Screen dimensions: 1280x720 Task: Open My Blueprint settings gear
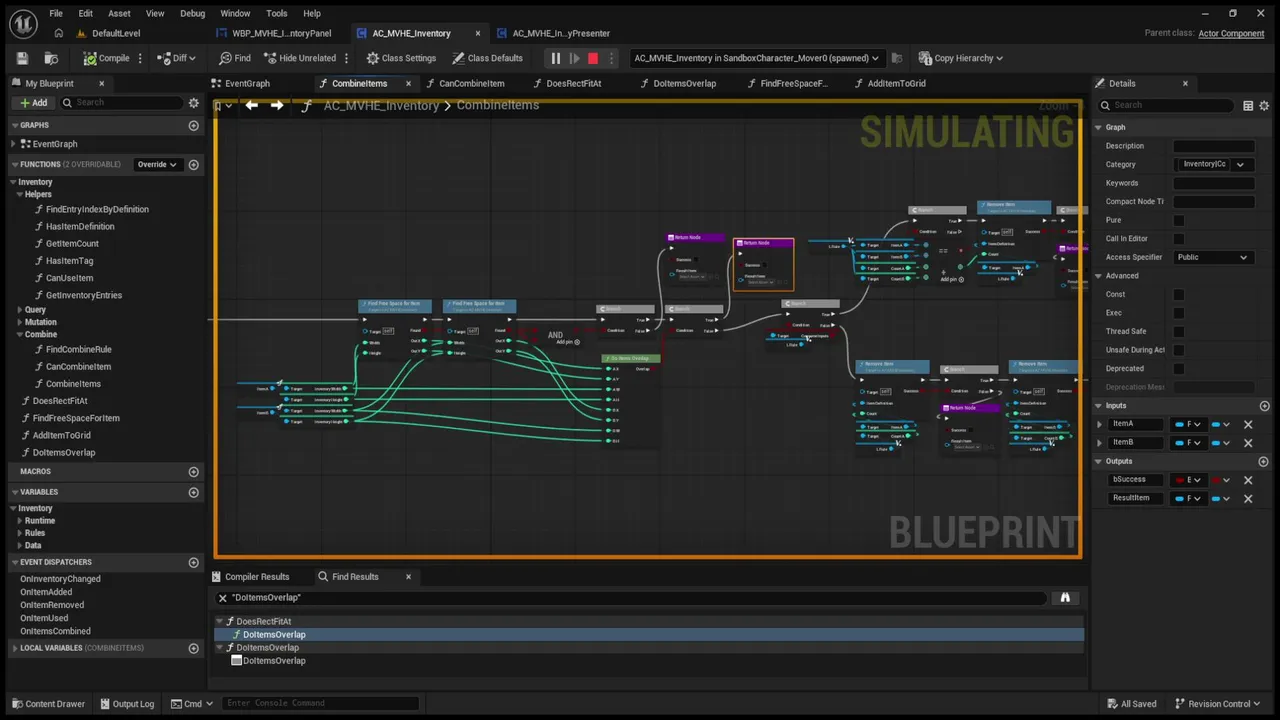(x=194, y=102)
